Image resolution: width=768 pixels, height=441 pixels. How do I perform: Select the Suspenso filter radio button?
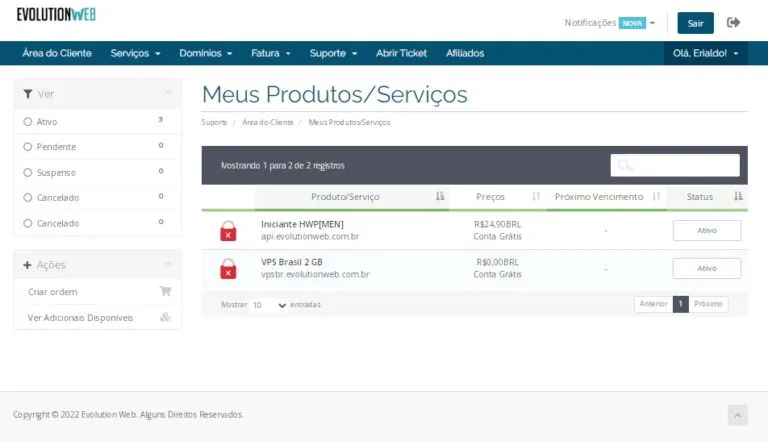pos(27,172)
